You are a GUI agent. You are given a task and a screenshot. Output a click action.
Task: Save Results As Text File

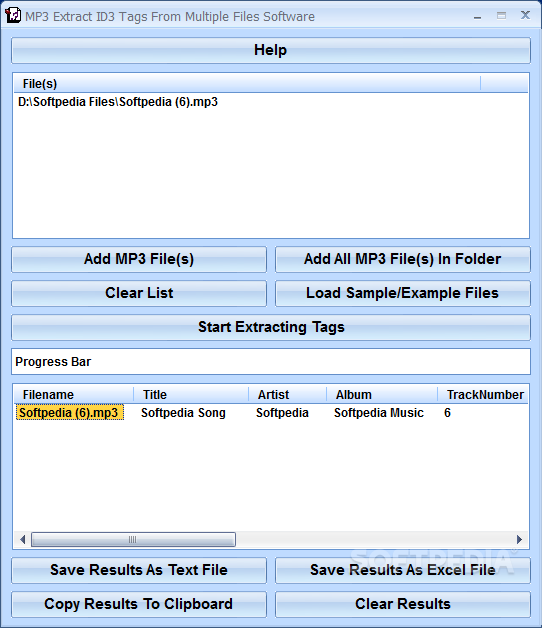coord(139,570)
